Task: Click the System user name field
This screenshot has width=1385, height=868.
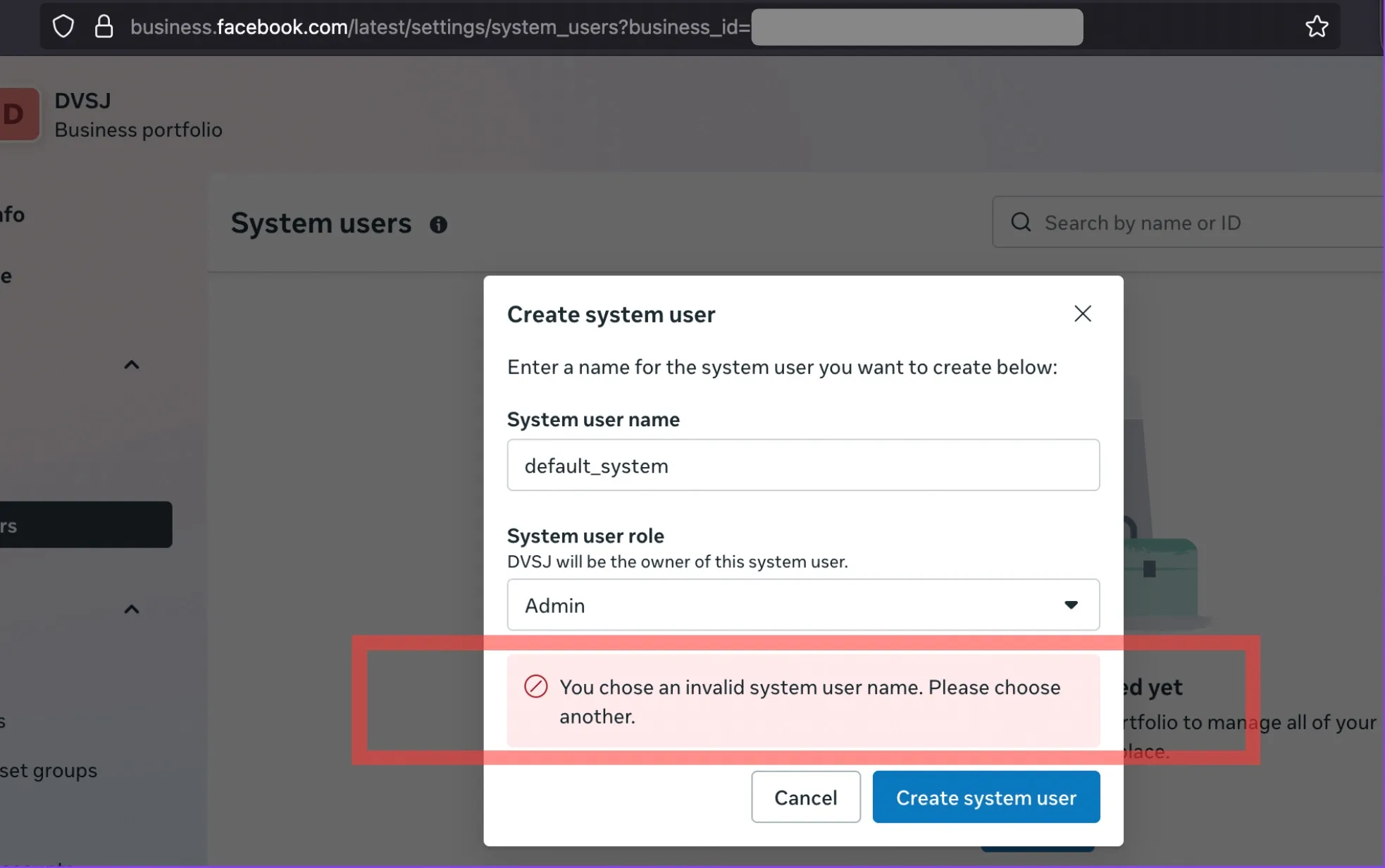Action: tap(803, 465)
